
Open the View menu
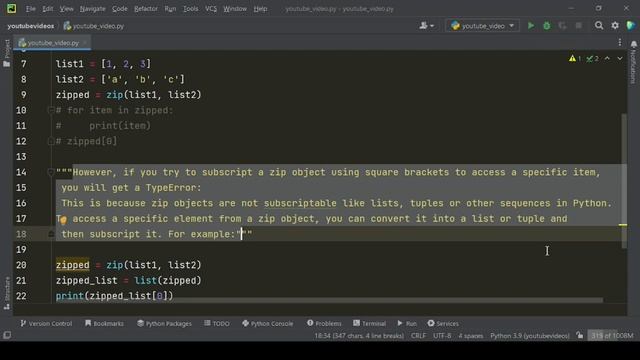pyautogui.click(x=66, y=9)
